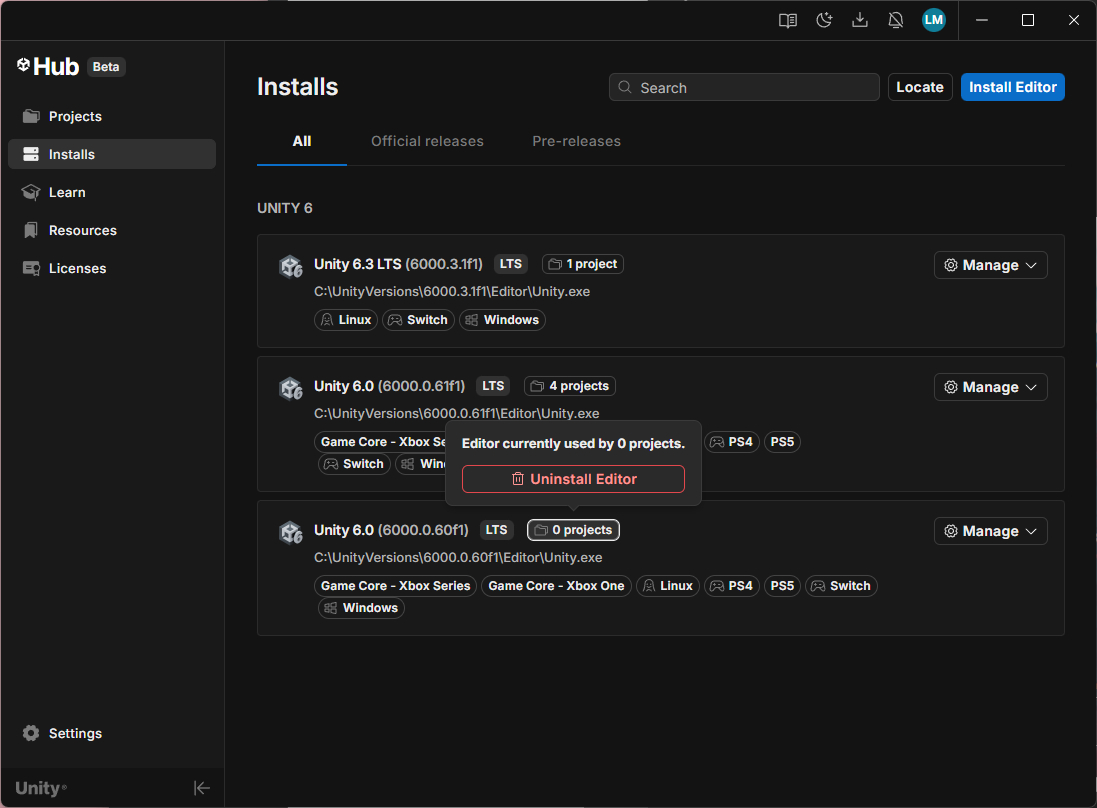
Task: Click the red Uninstall Editor button
Action: 573,479
